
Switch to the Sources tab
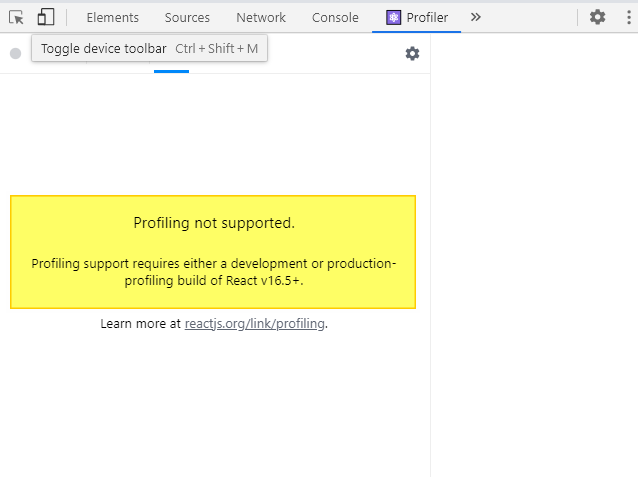click(x=187, y=18)
